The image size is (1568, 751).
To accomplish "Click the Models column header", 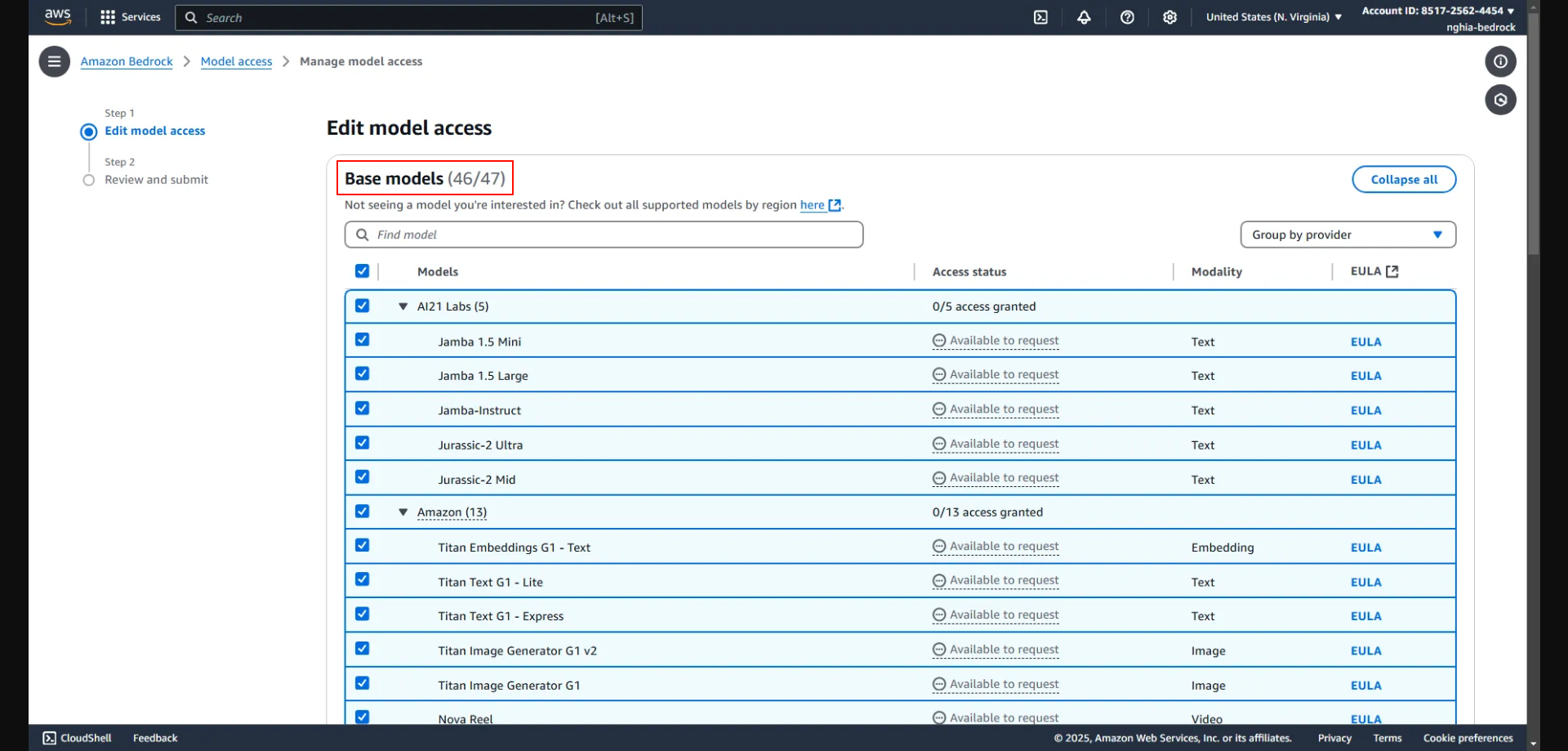I will [438, 272].
